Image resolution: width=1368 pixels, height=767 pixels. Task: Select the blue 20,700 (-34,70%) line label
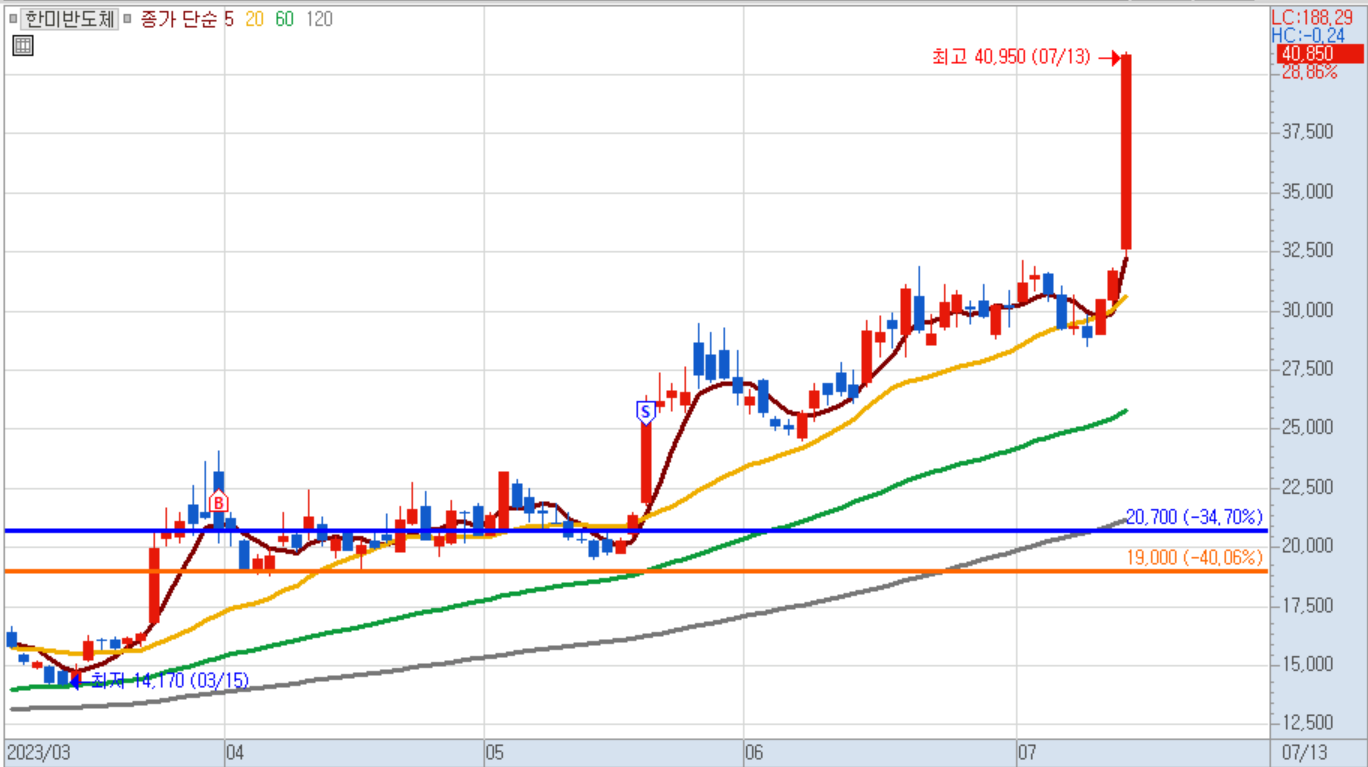pos(1195,517)
